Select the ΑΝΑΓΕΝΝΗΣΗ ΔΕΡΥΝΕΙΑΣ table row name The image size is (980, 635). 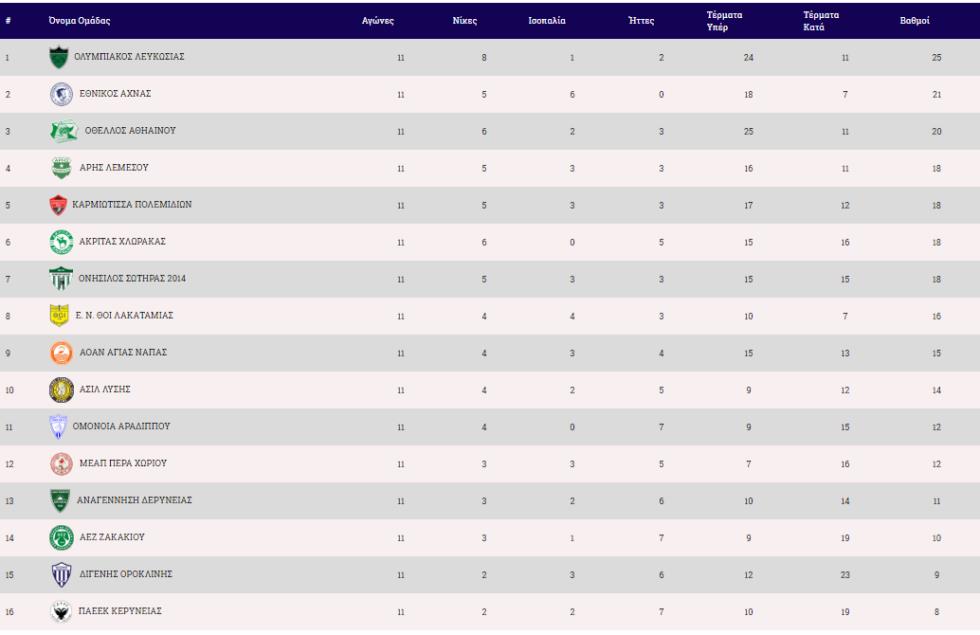[134, 500]
